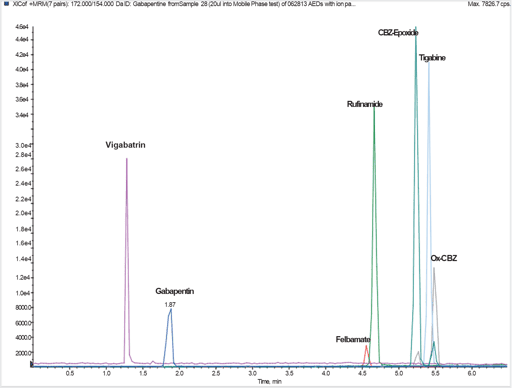Click the Time, min axis label
The height and width of the screenshot is (388, 514).
[269, 381]
